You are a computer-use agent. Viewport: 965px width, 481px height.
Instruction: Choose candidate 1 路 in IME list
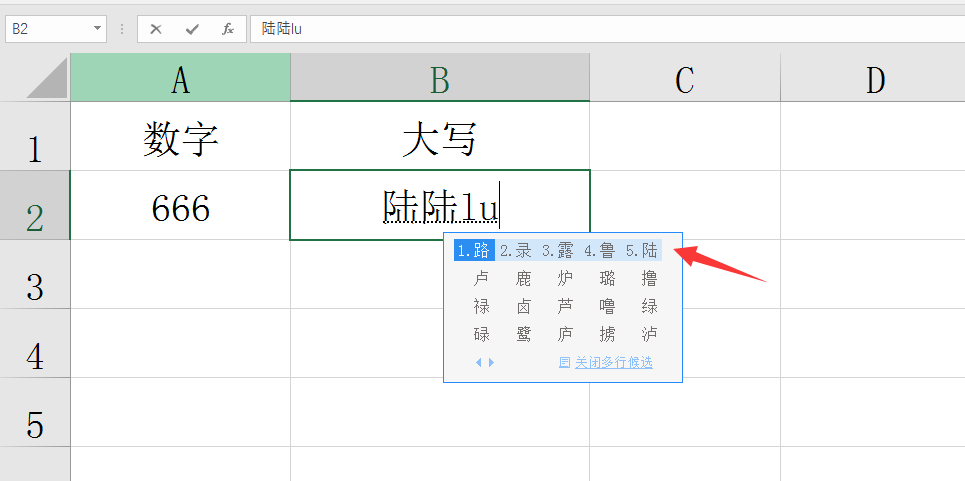(475, 251)
